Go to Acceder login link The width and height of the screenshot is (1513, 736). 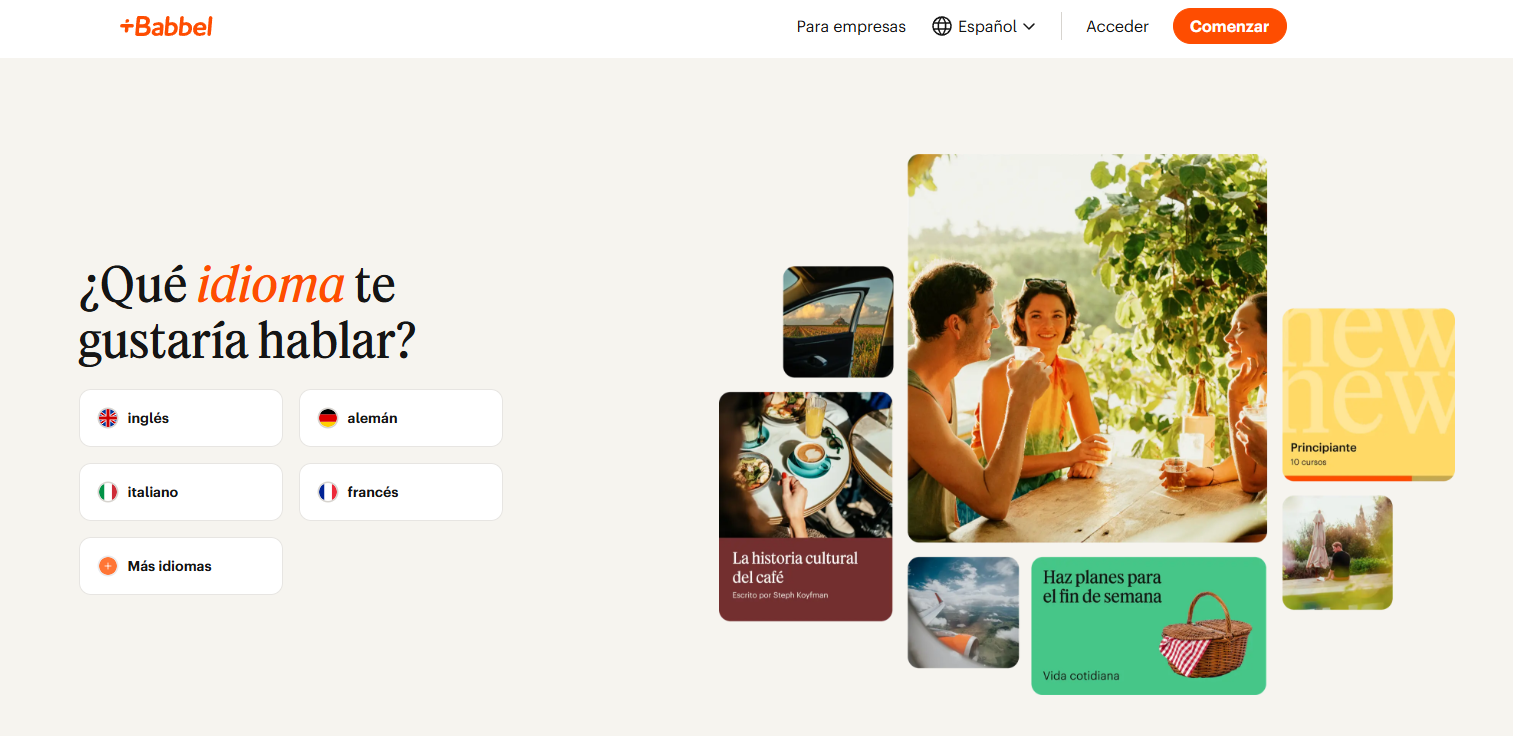click(x=1117, y=27)
